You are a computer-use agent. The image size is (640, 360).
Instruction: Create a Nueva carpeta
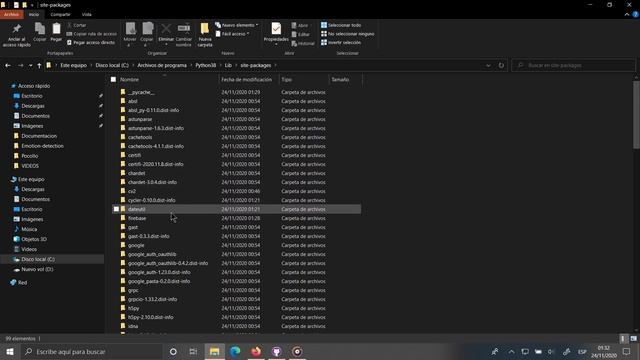click(205, 35)
